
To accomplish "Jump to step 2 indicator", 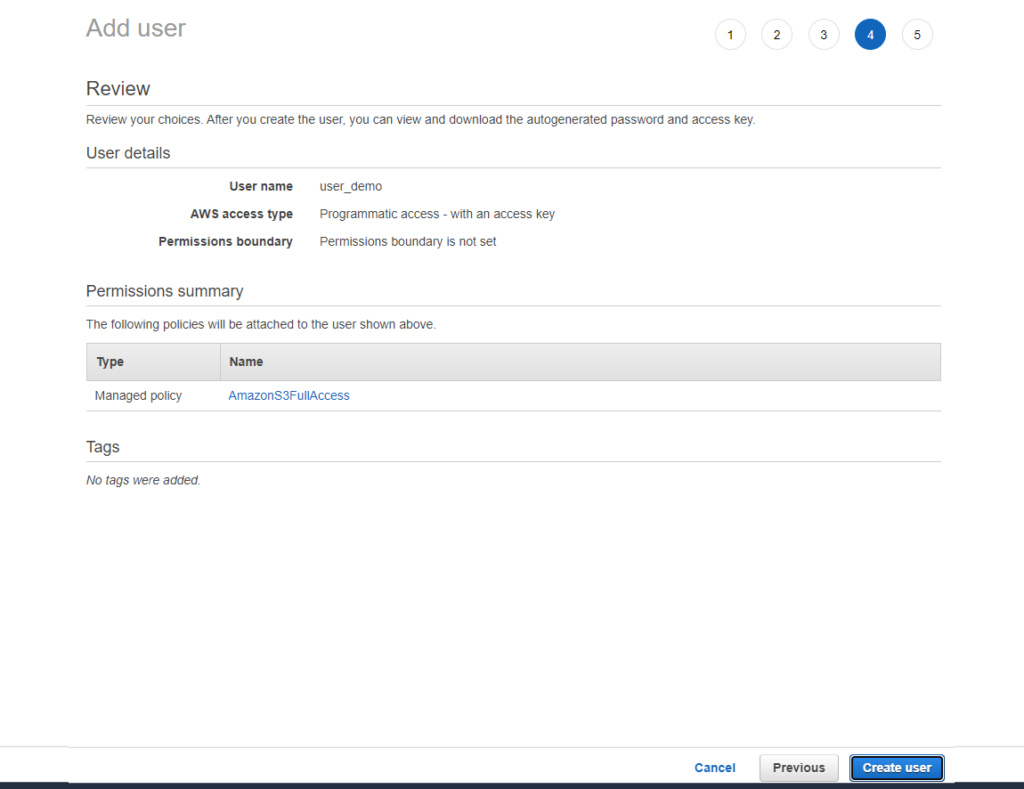I will (776, 35).
